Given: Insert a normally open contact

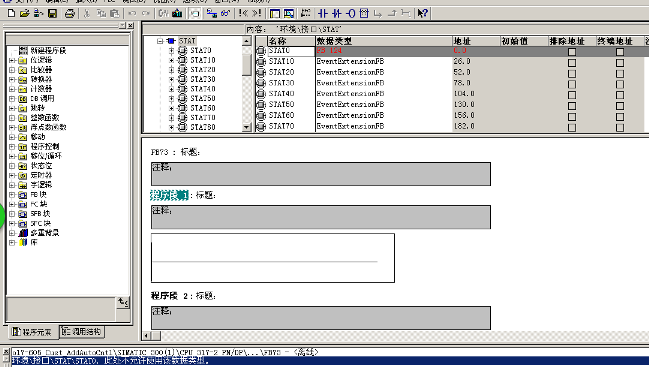Looking at the screenshot, I should pyautogui.click(x=323, y=14).
